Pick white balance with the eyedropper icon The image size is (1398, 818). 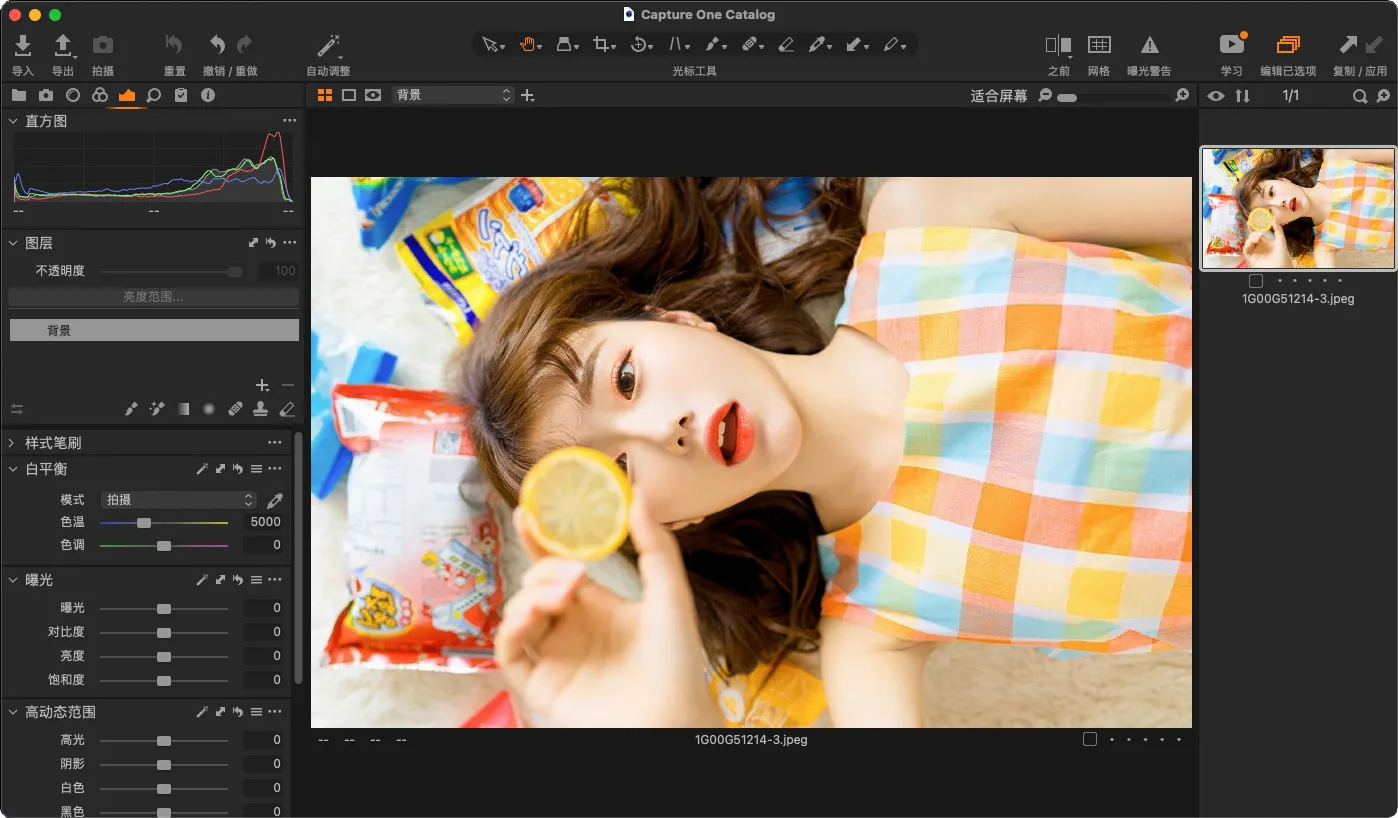pos(274,500)
